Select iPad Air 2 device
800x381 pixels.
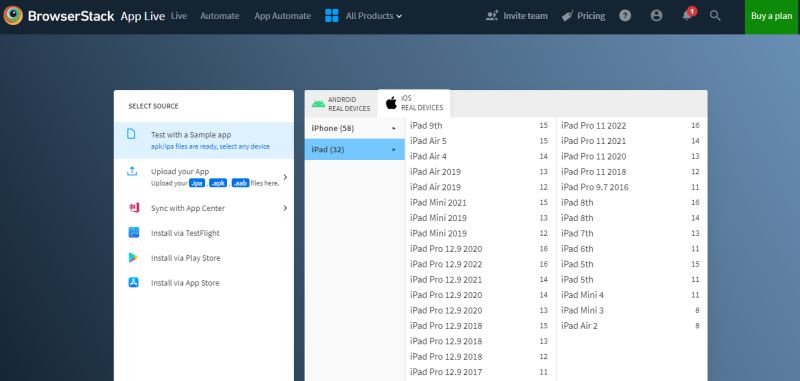pyautogui.click(x=631, y=325)
